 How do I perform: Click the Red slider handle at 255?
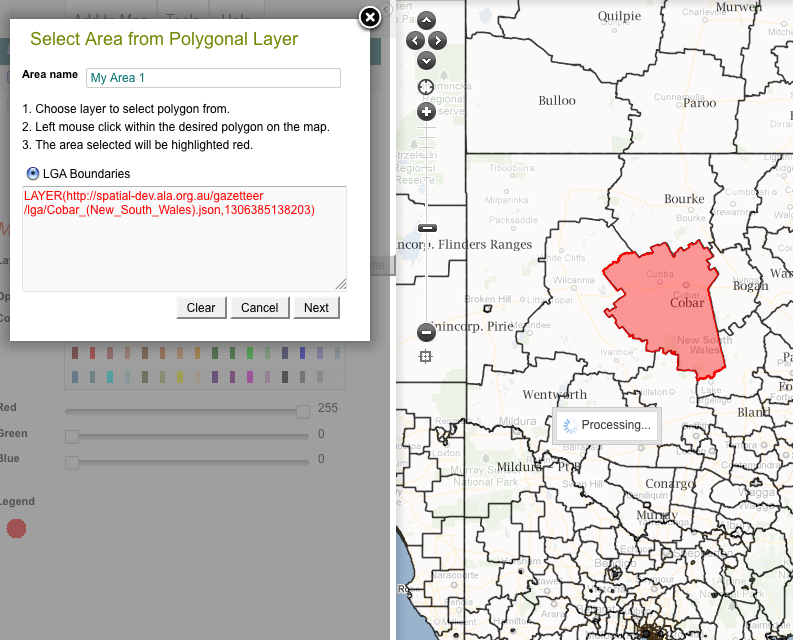[303, 411]
